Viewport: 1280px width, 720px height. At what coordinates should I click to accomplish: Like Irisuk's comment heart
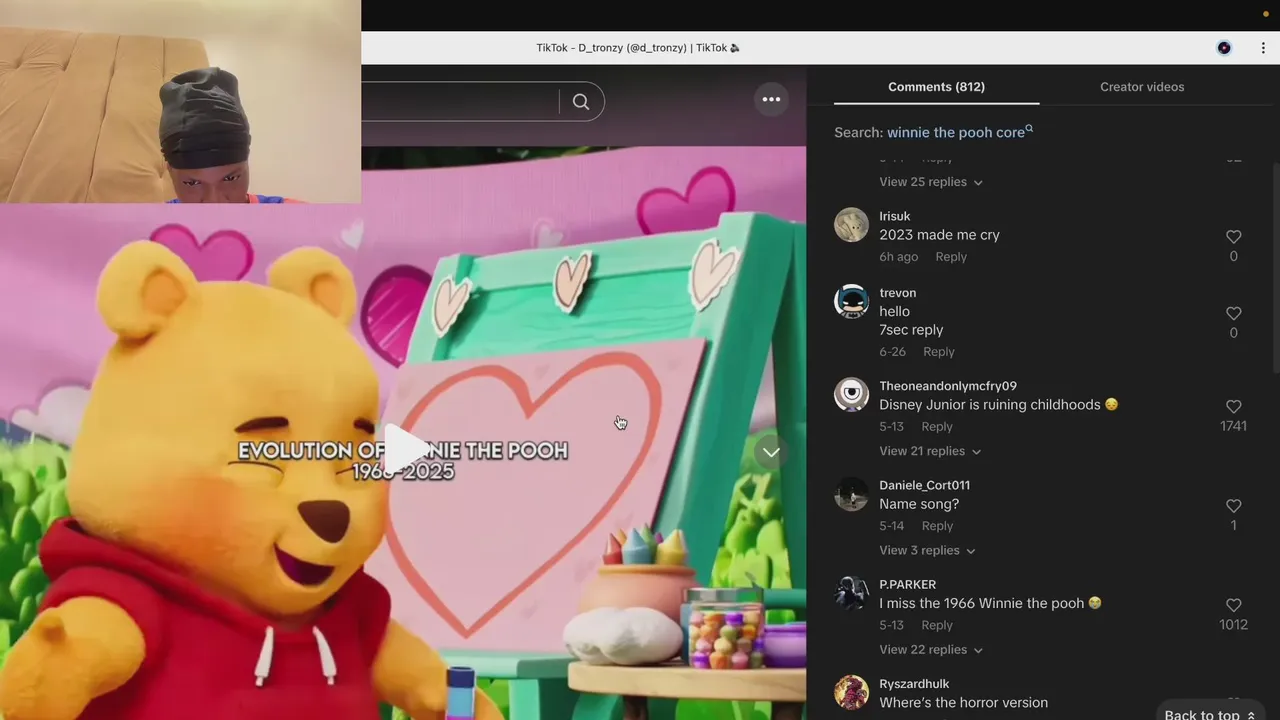(x=1233, y=237)
